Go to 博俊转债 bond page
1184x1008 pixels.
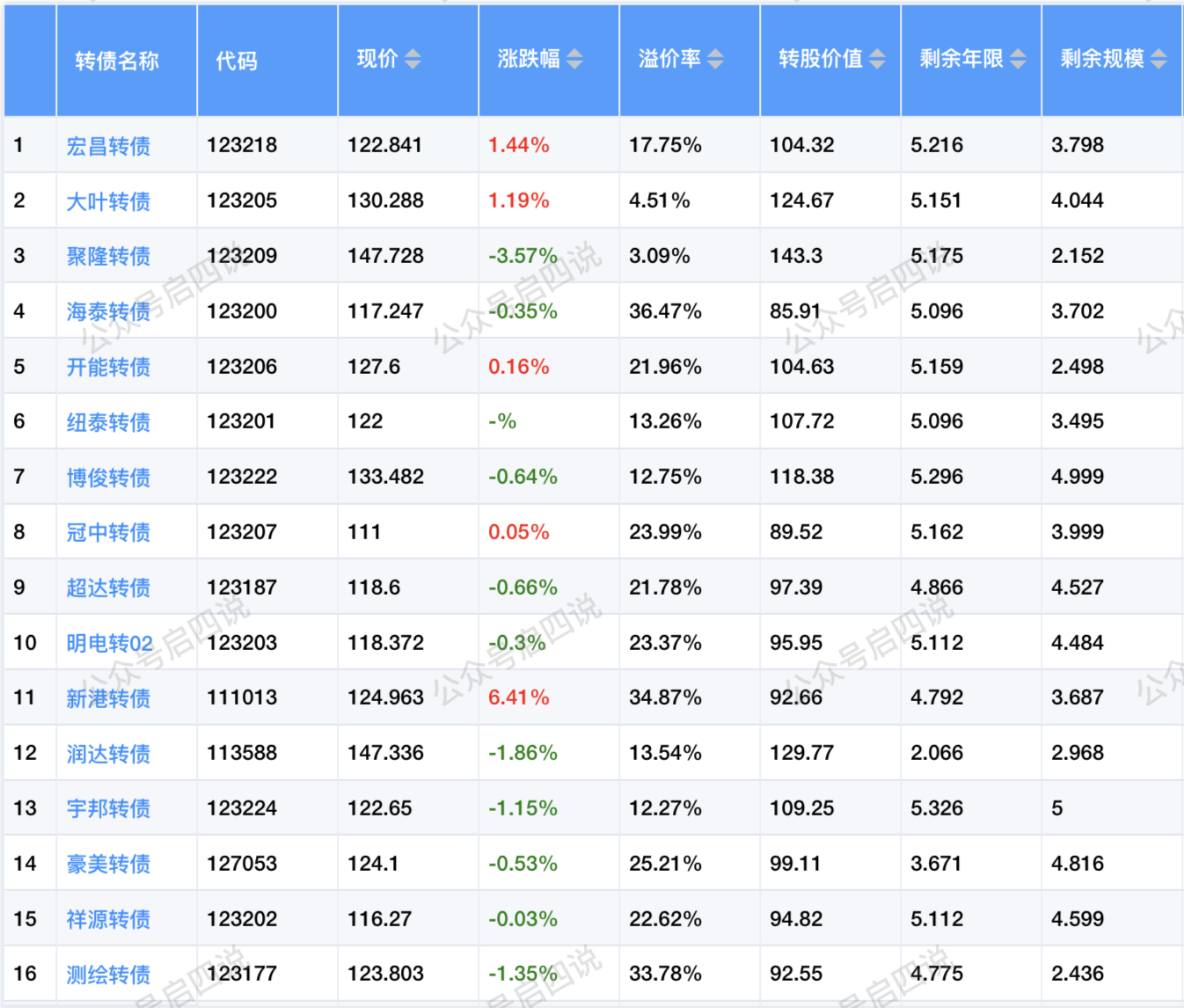[108, 478]
